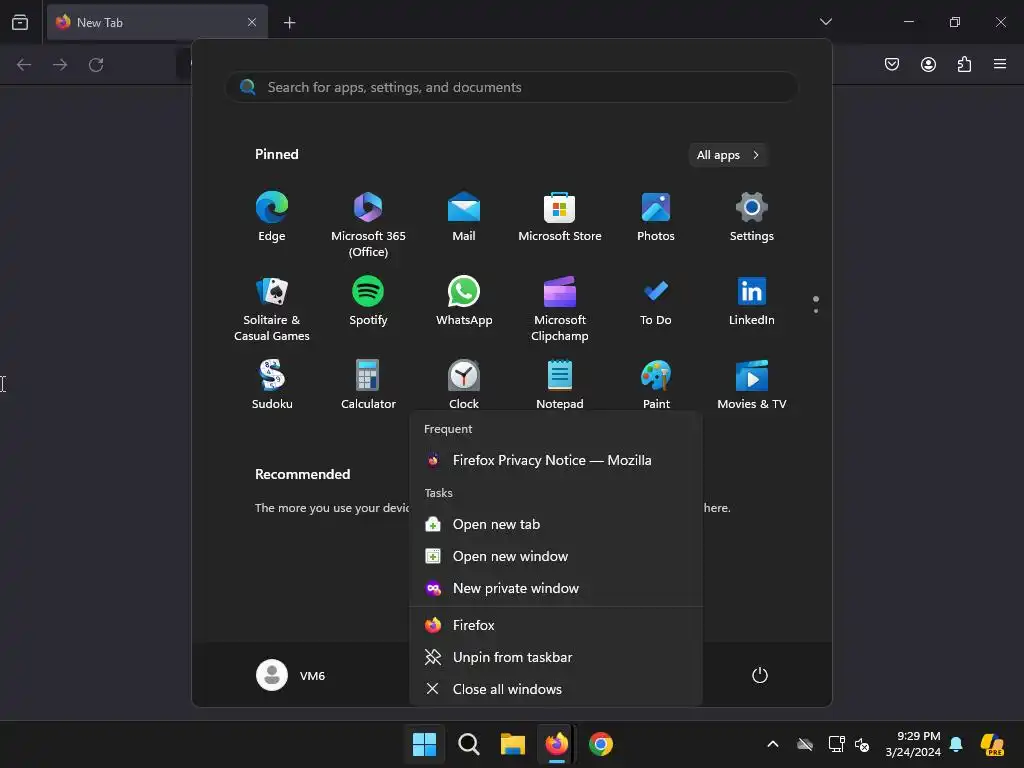
Task: Open the Firefox Extensions menu
Action: click(x=964, y=64)
